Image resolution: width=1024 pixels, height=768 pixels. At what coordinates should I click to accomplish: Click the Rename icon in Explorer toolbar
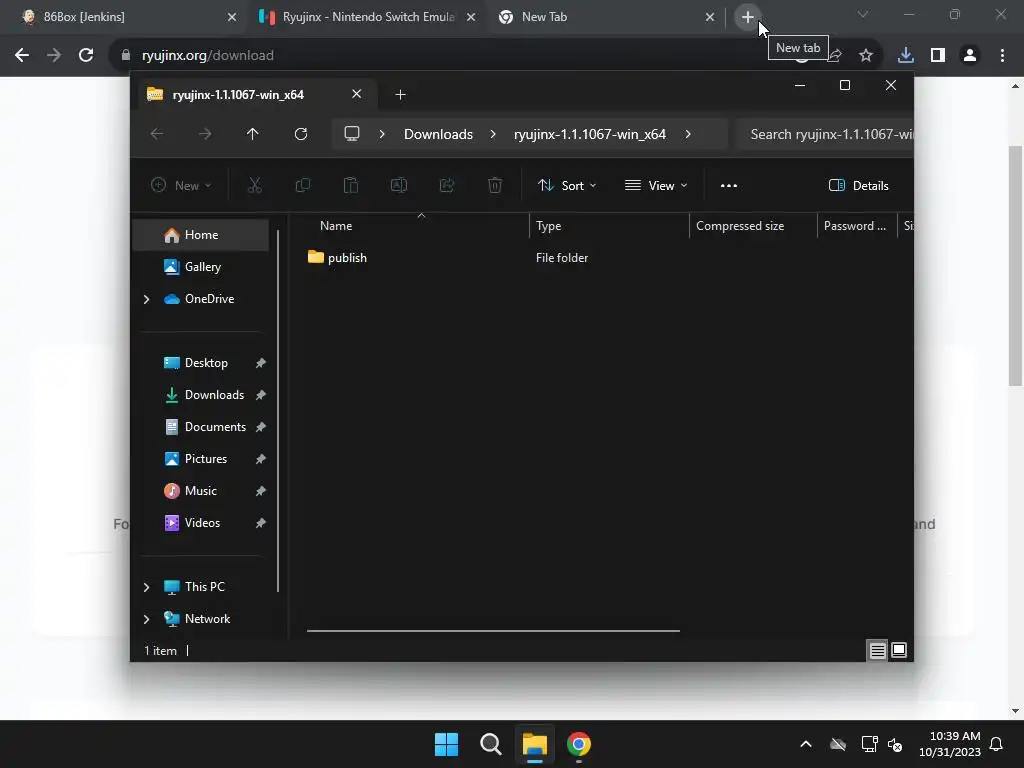coord(398,185)
